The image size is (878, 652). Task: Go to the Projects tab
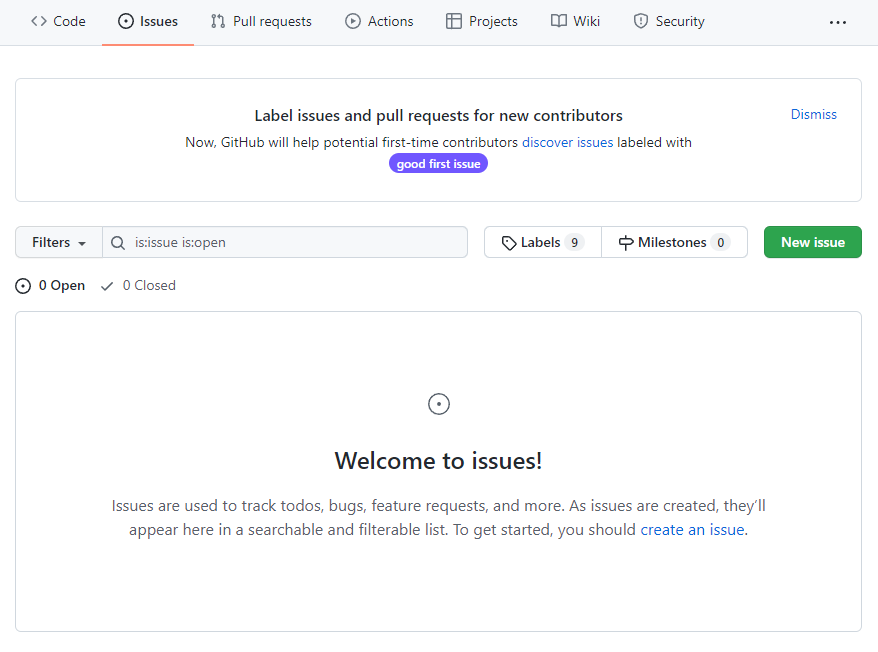point(481,21)
